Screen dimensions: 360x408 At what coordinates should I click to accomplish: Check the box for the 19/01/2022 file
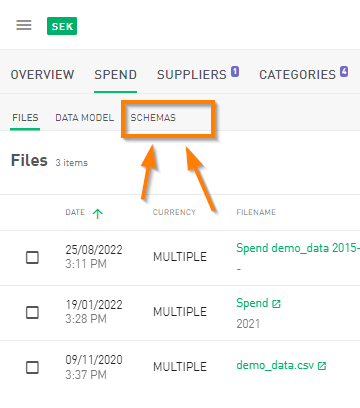32,312
